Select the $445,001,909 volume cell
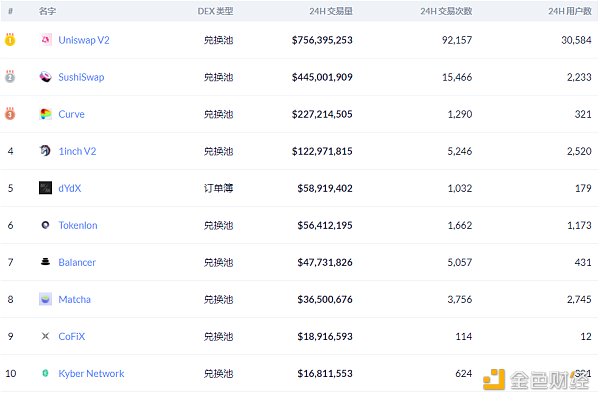600x401 pixels. tap(322, 77)
